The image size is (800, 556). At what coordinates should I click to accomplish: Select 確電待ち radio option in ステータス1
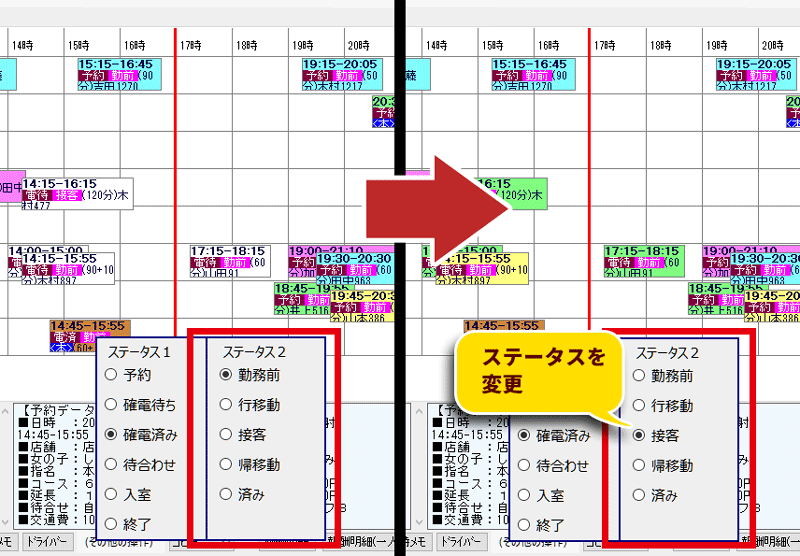112,406
